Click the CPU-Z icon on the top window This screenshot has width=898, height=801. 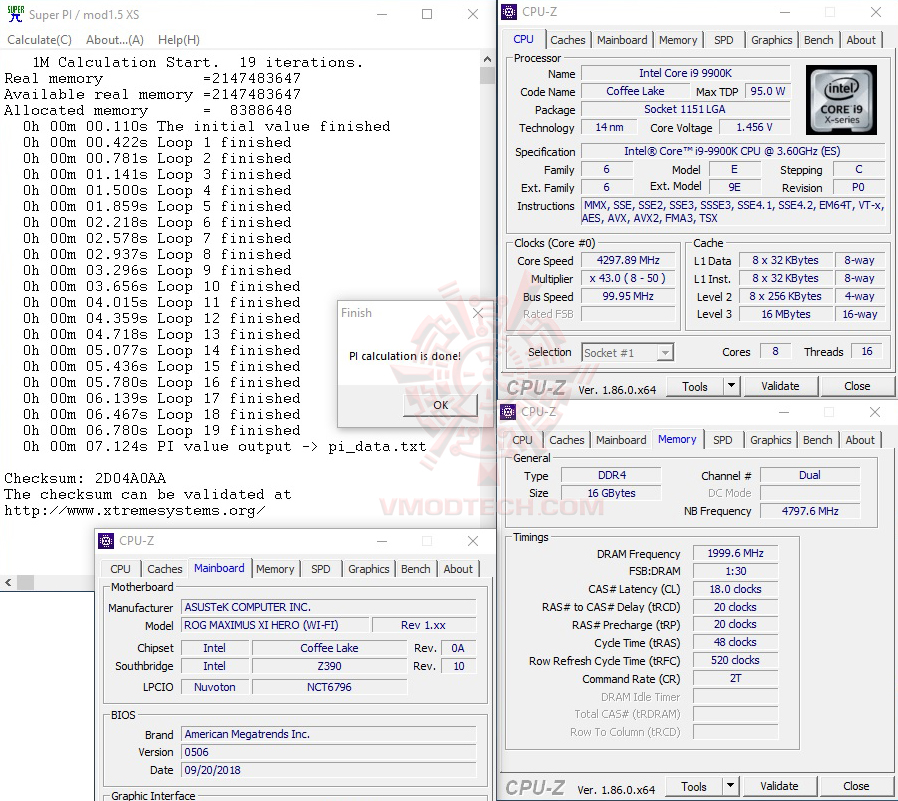(x=509, y=11)
